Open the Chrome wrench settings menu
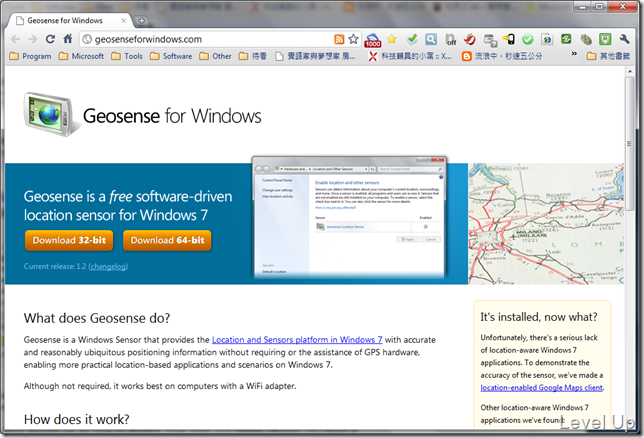The image size is (644, 438). pos(624,39)
